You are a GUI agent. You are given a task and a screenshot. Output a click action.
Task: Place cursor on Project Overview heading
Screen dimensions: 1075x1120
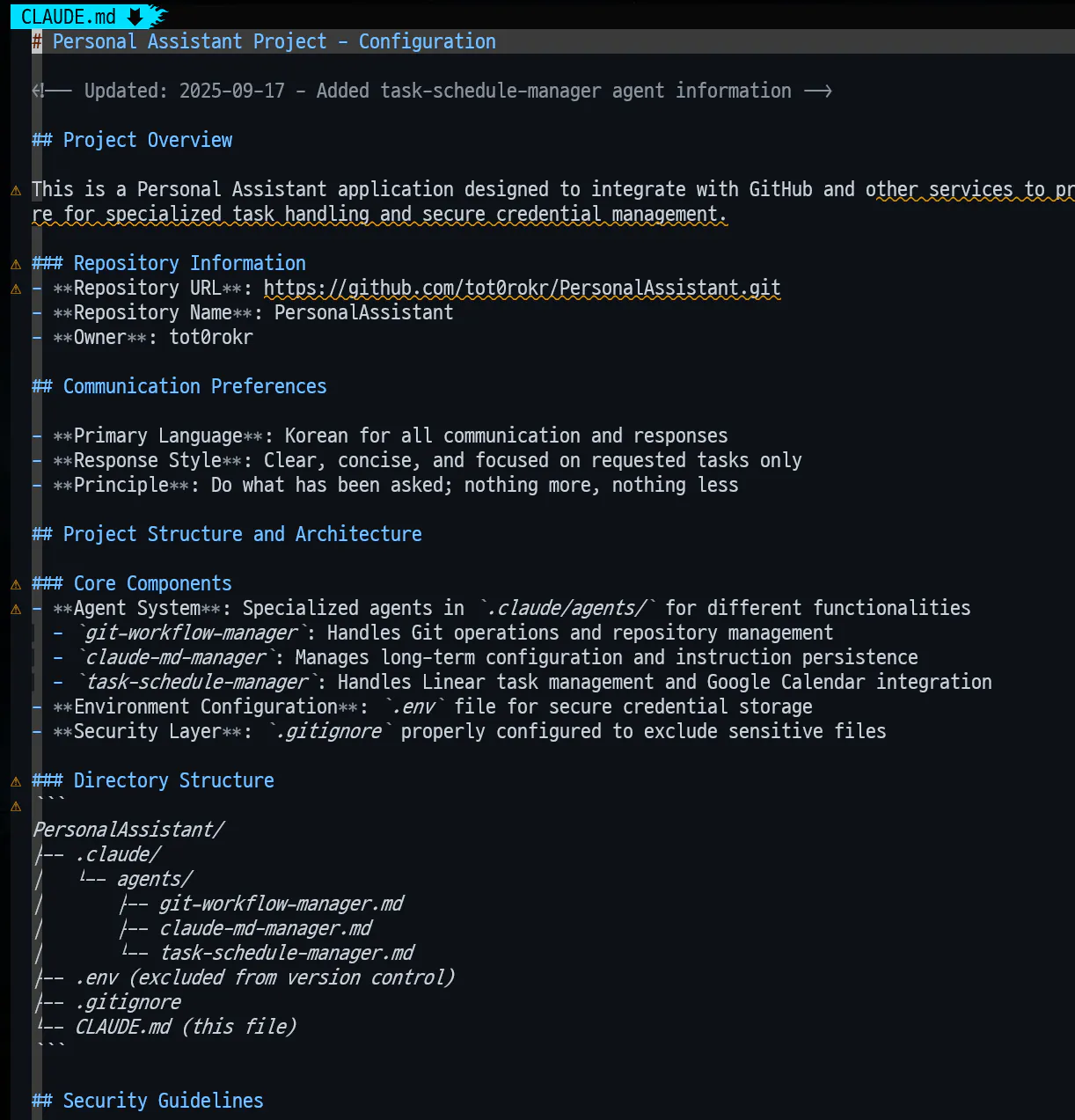132,140
